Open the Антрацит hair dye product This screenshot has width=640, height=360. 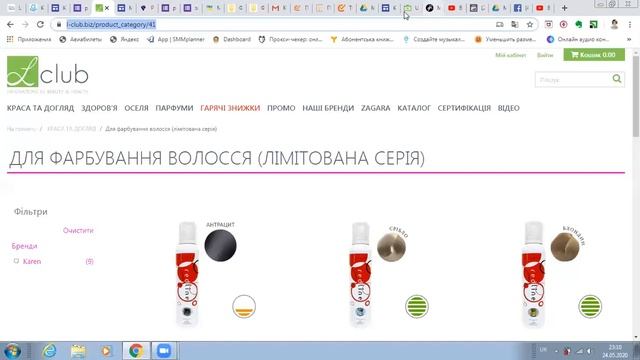click(187, 275)
